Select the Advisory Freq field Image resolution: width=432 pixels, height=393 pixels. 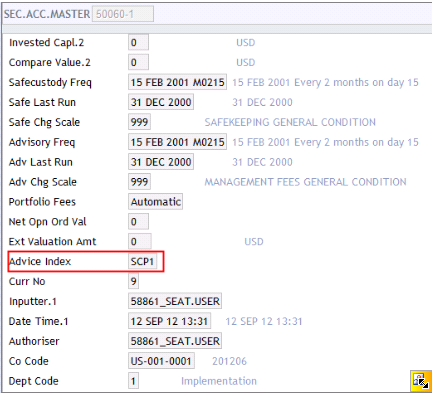click(177, 142)
